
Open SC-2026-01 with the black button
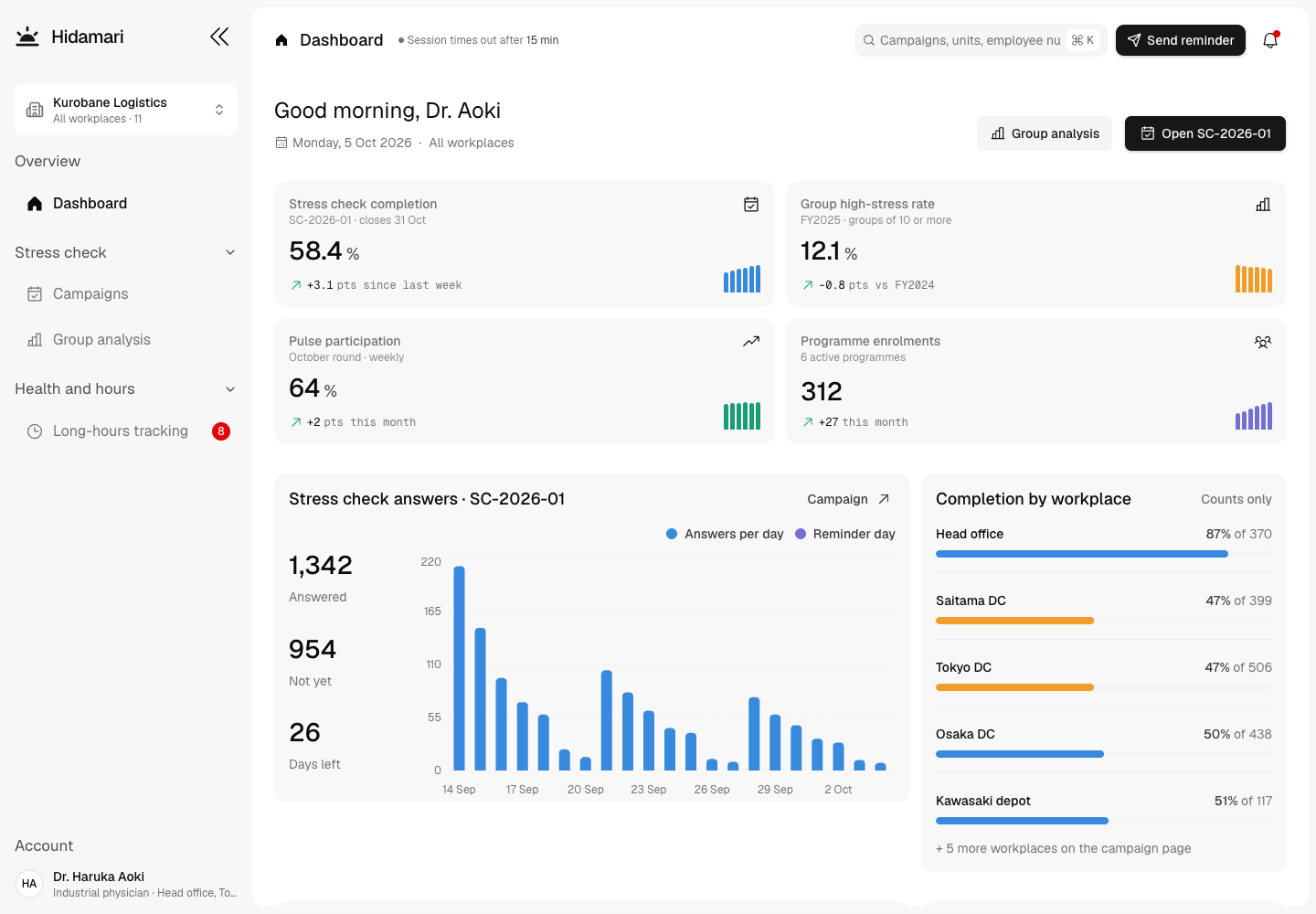click(1205, 133)
